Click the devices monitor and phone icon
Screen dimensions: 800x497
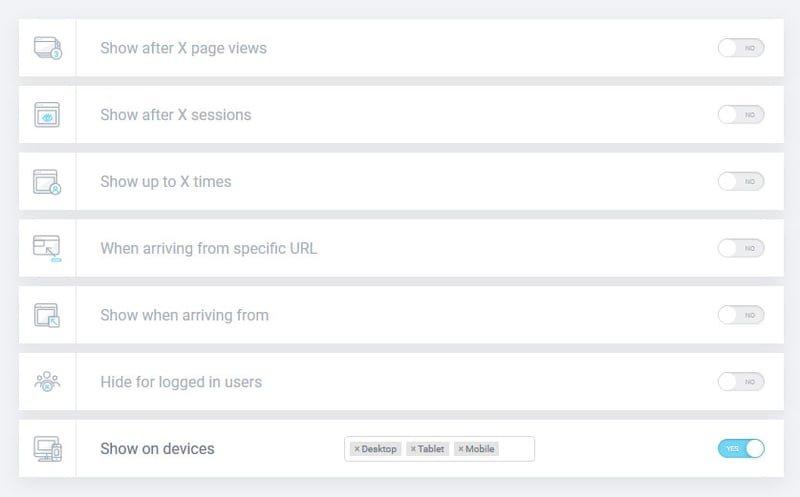(x=47, y=449)
